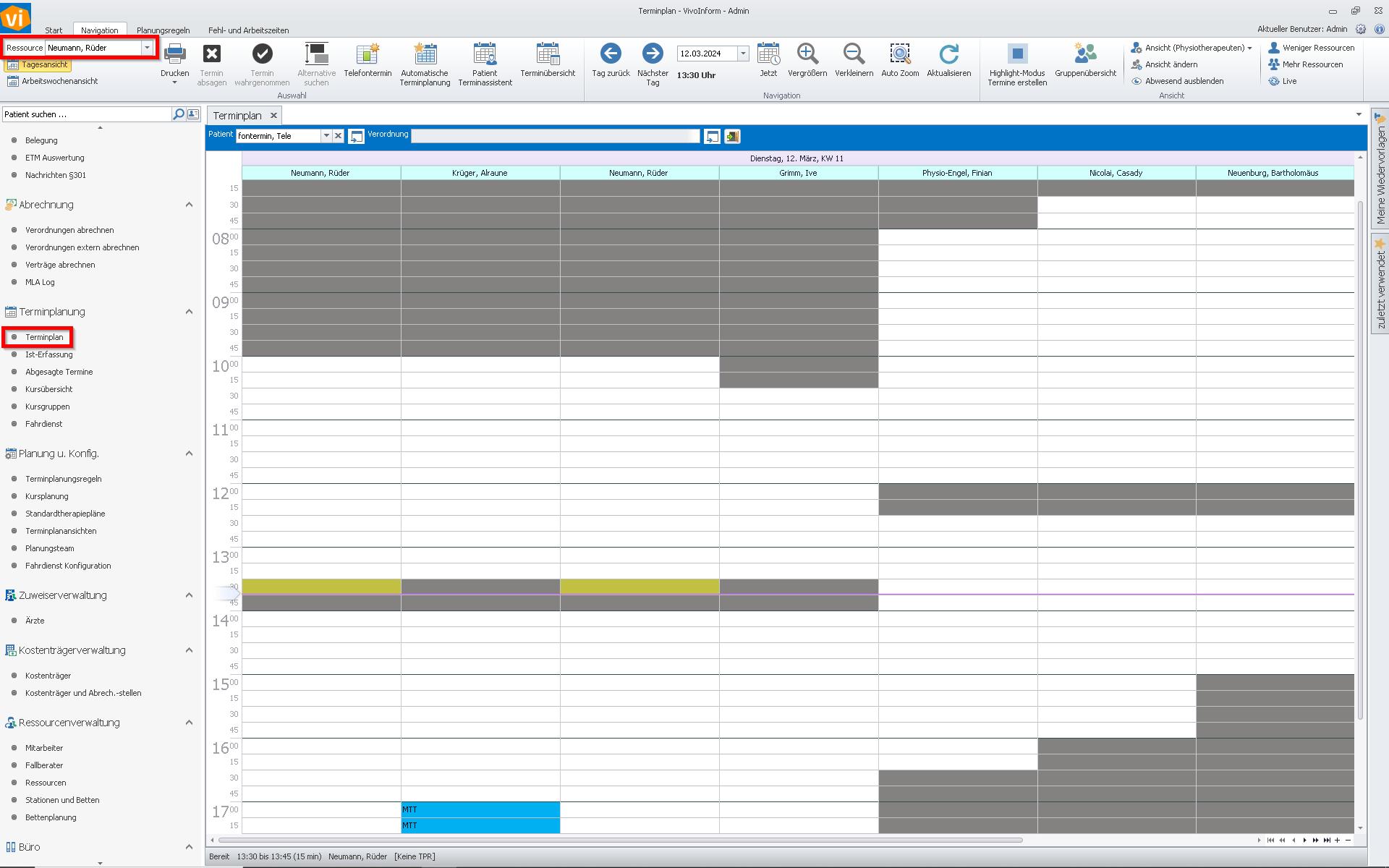Screen dimensions: 1389x868
Task: Launch Automatische Terminplanung
Action: click(425, 54)
